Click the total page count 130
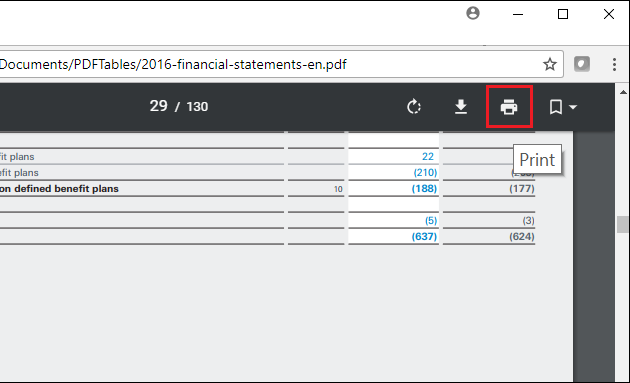The width and height of the screenshot is (630, 383). (x=197, y=107)
